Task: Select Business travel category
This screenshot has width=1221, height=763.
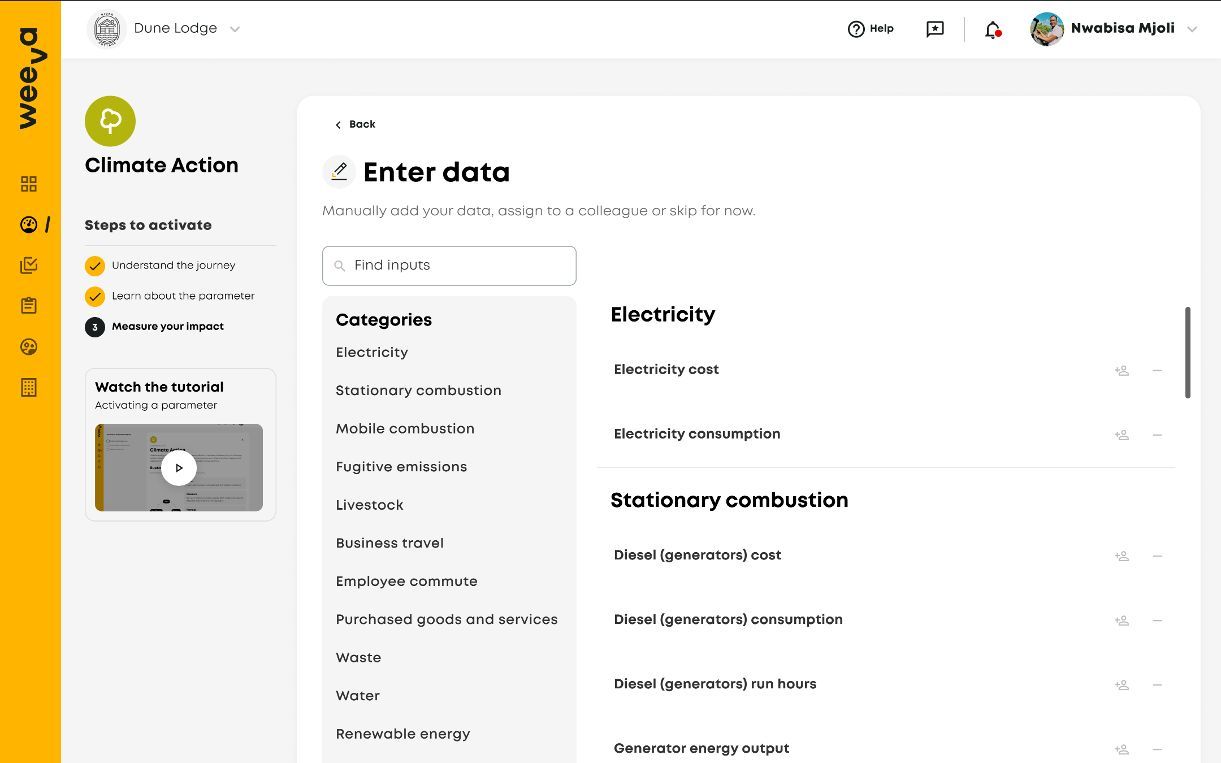Action: (389, 543)
